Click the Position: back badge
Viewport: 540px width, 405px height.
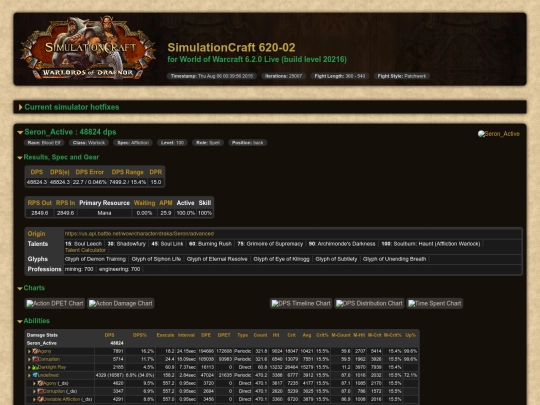(x=247, y=143)
